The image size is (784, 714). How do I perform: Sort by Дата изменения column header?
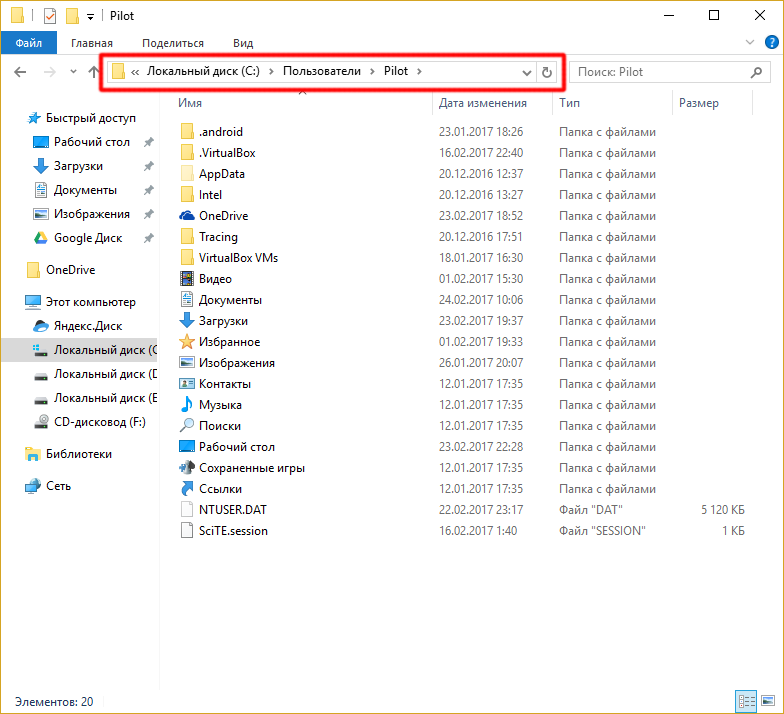coord(482,103)
